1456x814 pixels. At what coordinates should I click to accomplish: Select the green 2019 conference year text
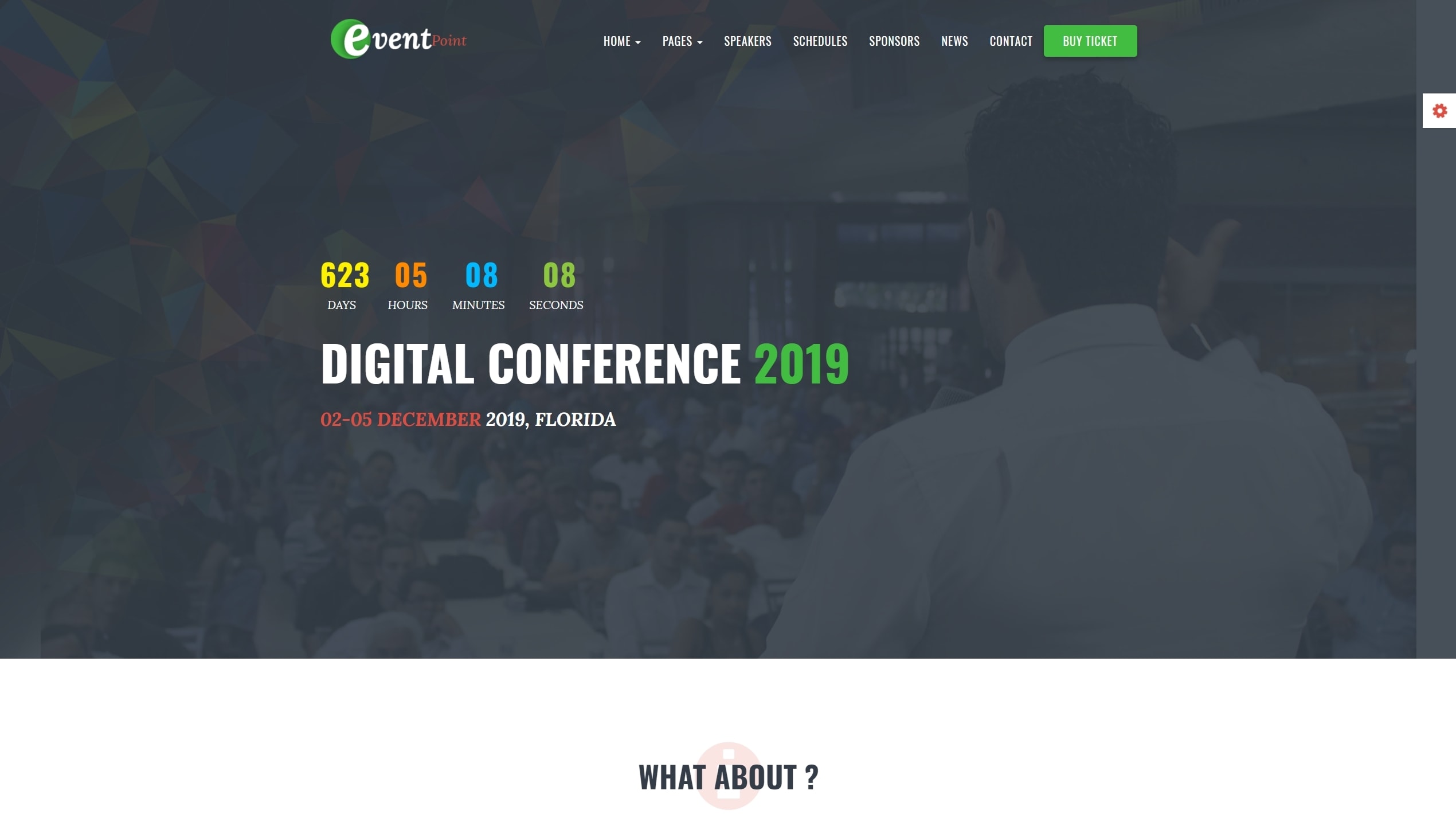pyautogui.click(x=801, y=361)
